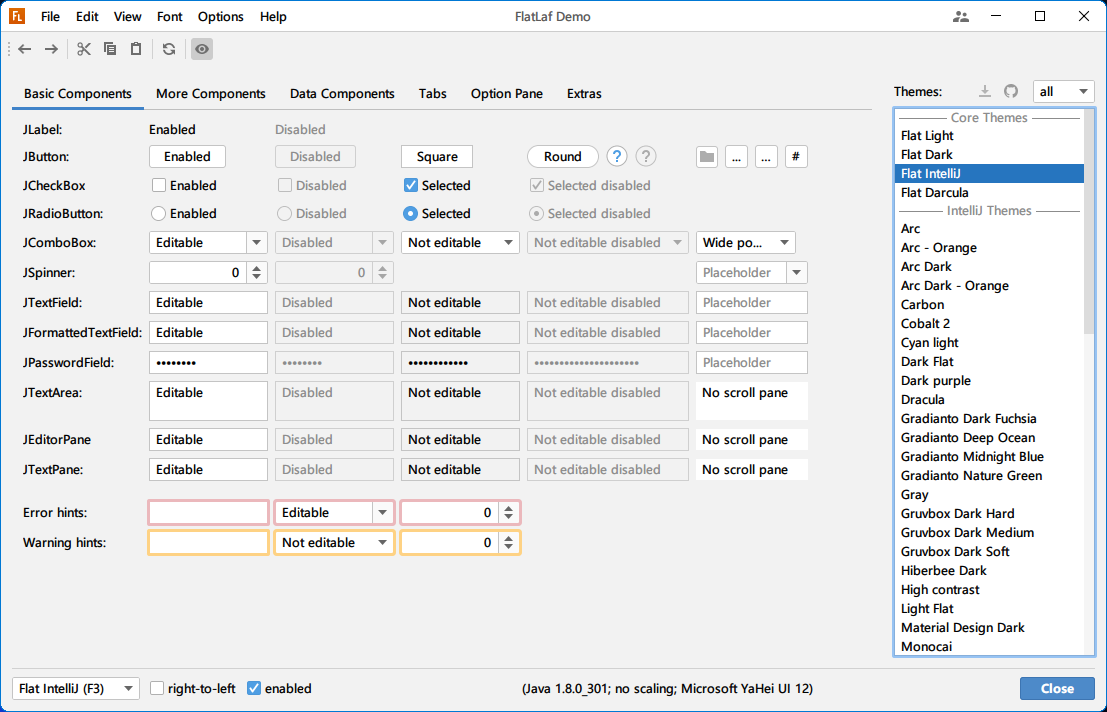Open the Editable JComboBox dropdown arrow

(257, 243)
